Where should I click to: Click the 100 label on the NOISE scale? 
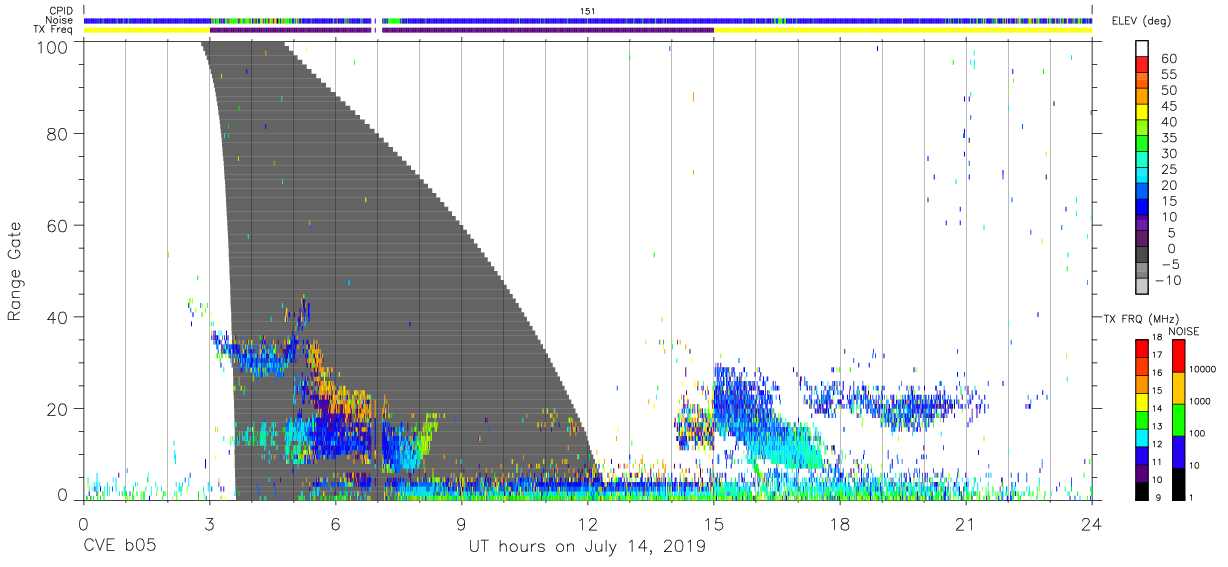[1197, 434]
